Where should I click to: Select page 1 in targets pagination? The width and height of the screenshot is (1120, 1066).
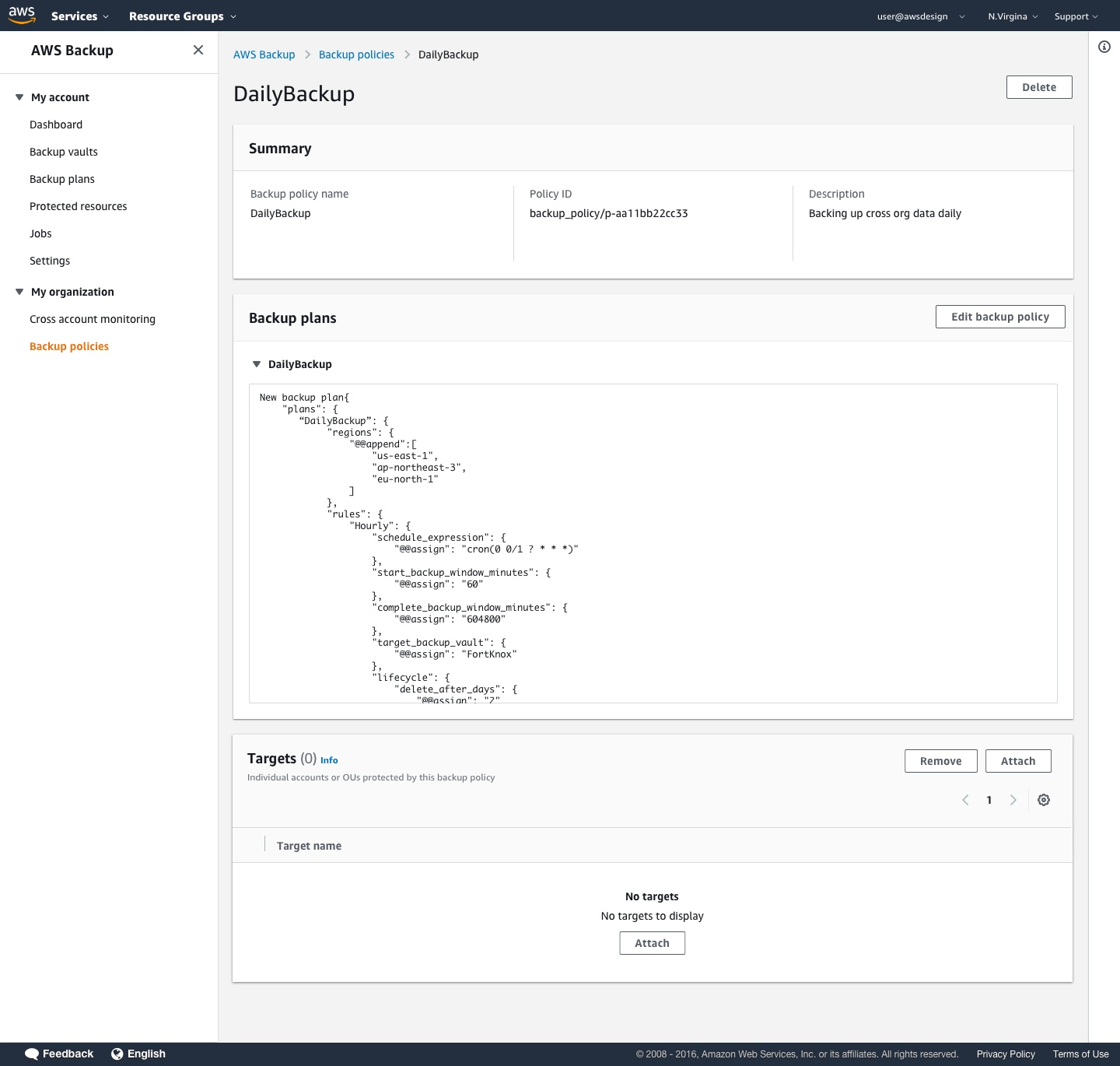[x=989, y=800]
